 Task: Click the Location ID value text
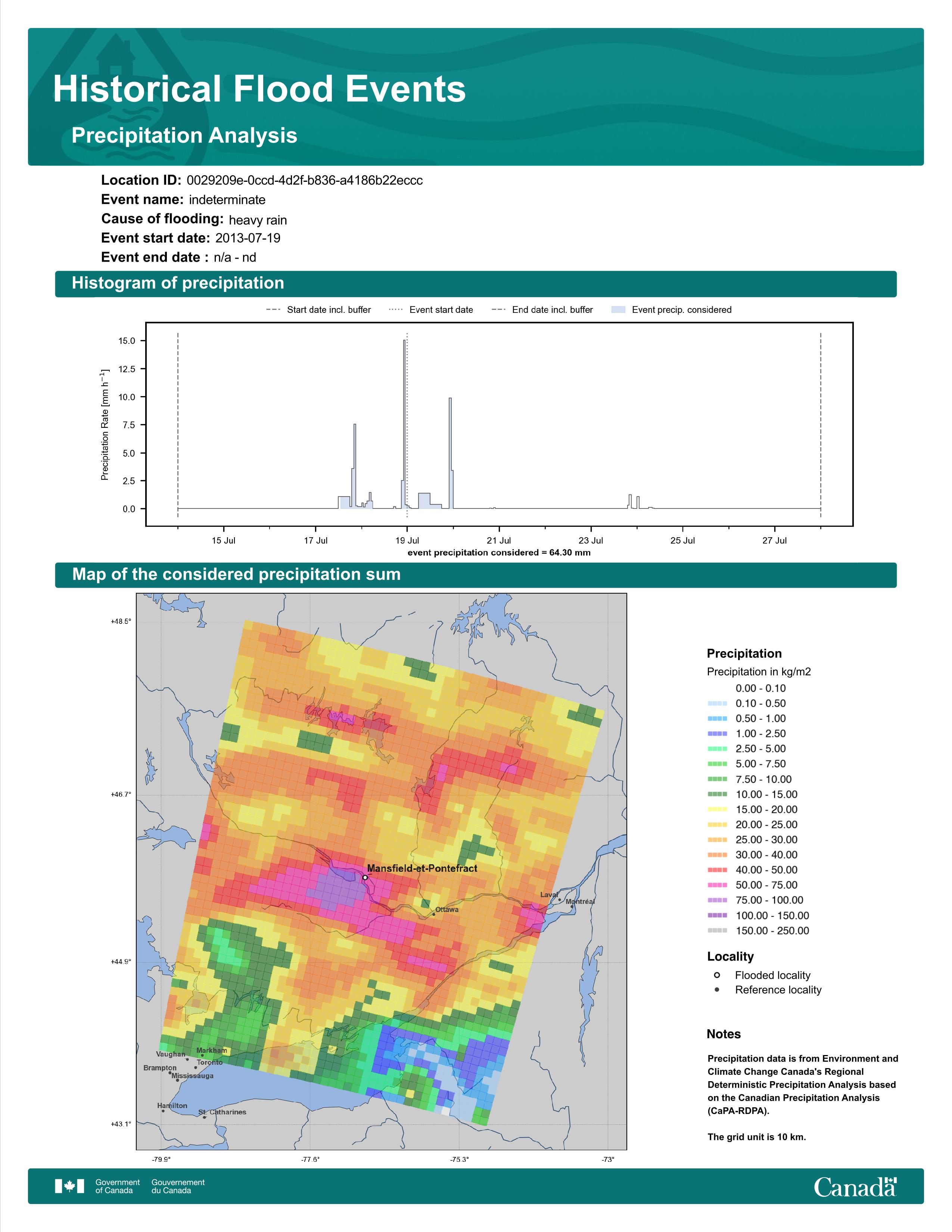[x=305, y=181]
